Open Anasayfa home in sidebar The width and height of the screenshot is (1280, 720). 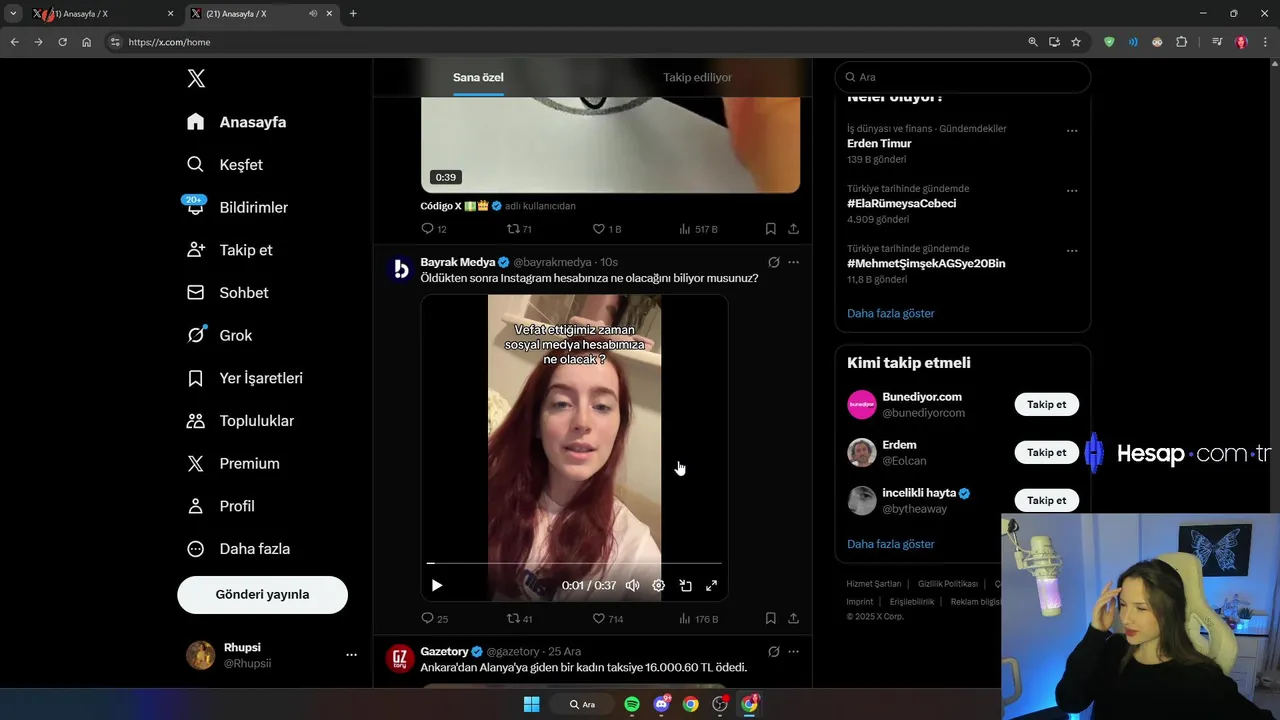point(237,122)
